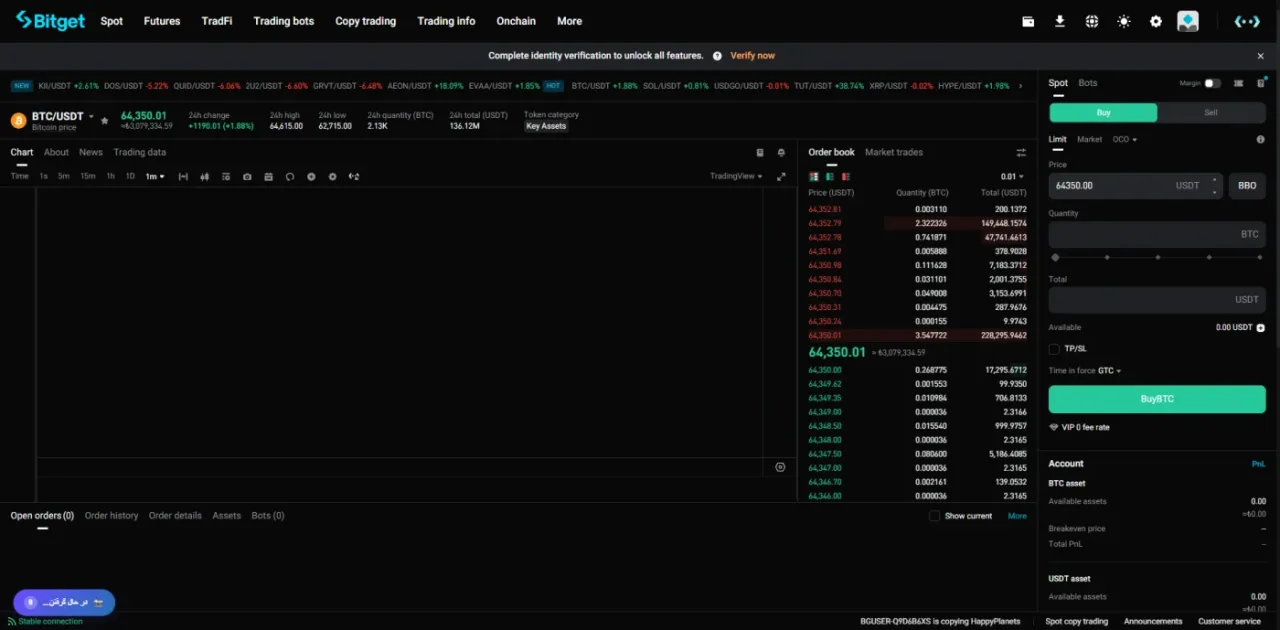Click the tutorial book icon above chart
The height and width of the screenshot is (630, 1280).
760,153
